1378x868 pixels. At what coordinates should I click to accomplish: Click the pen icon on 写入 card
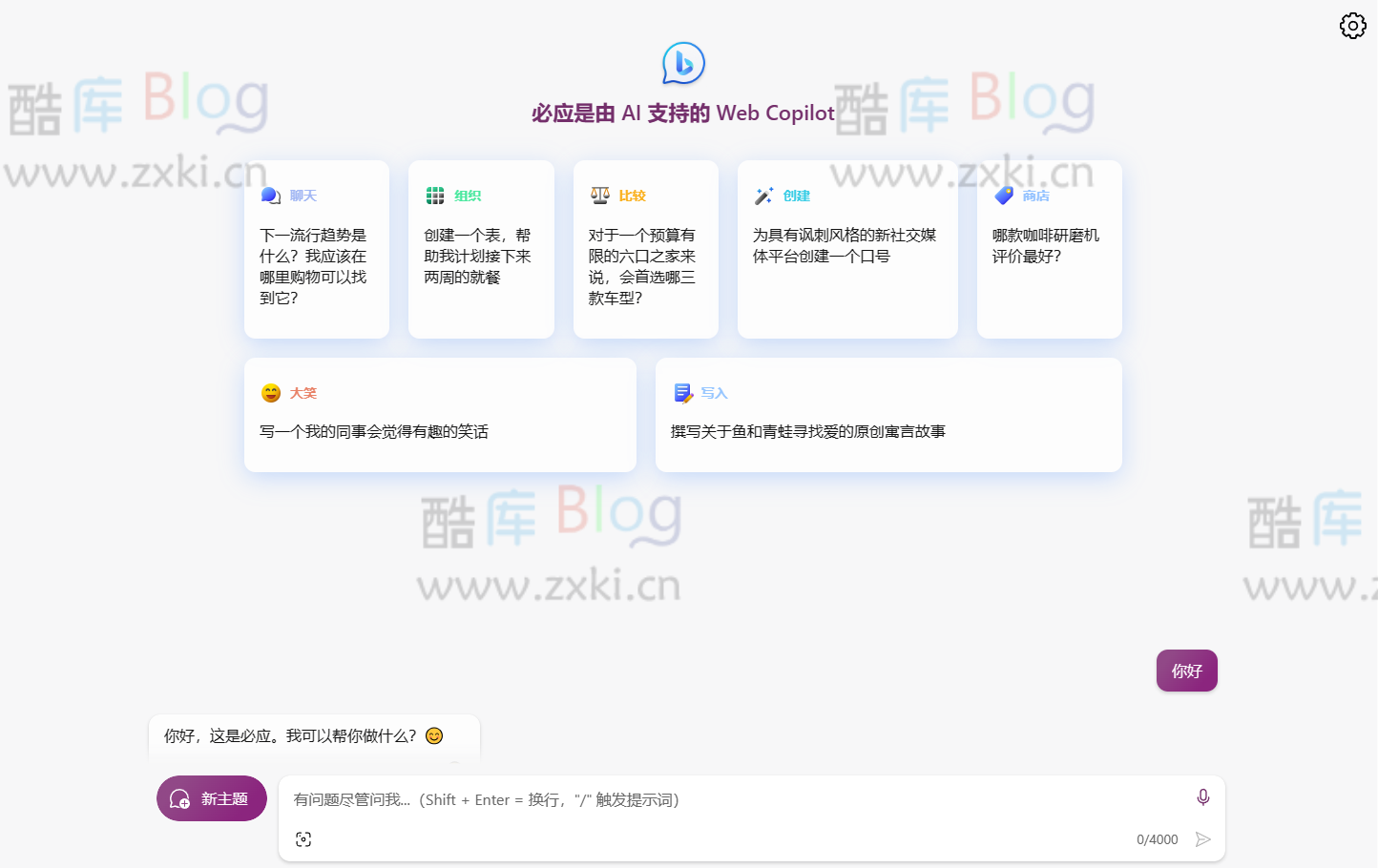681,392
